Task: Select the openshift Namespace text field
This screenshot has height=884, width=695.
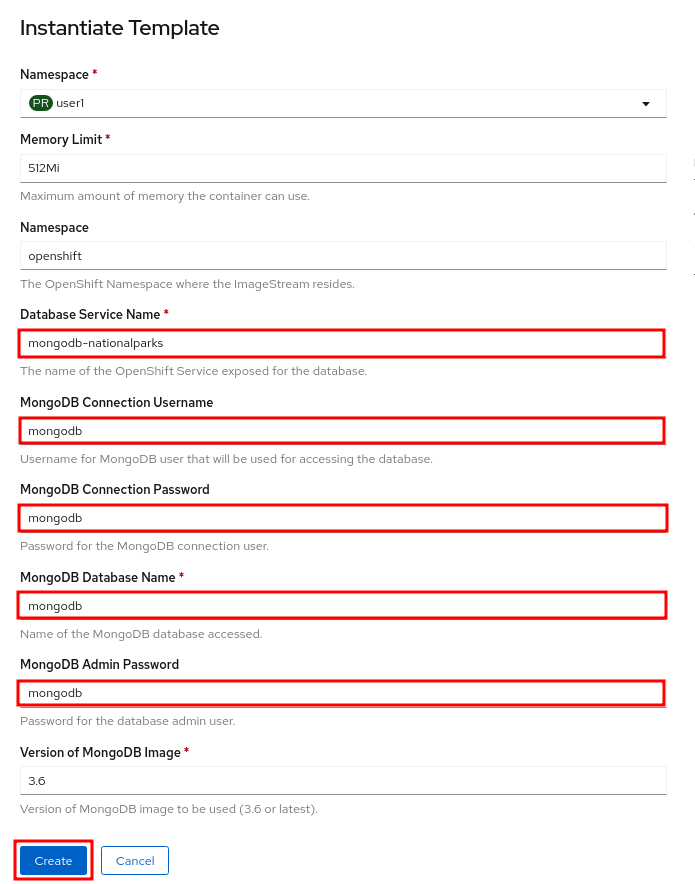Action: (343, 255)
